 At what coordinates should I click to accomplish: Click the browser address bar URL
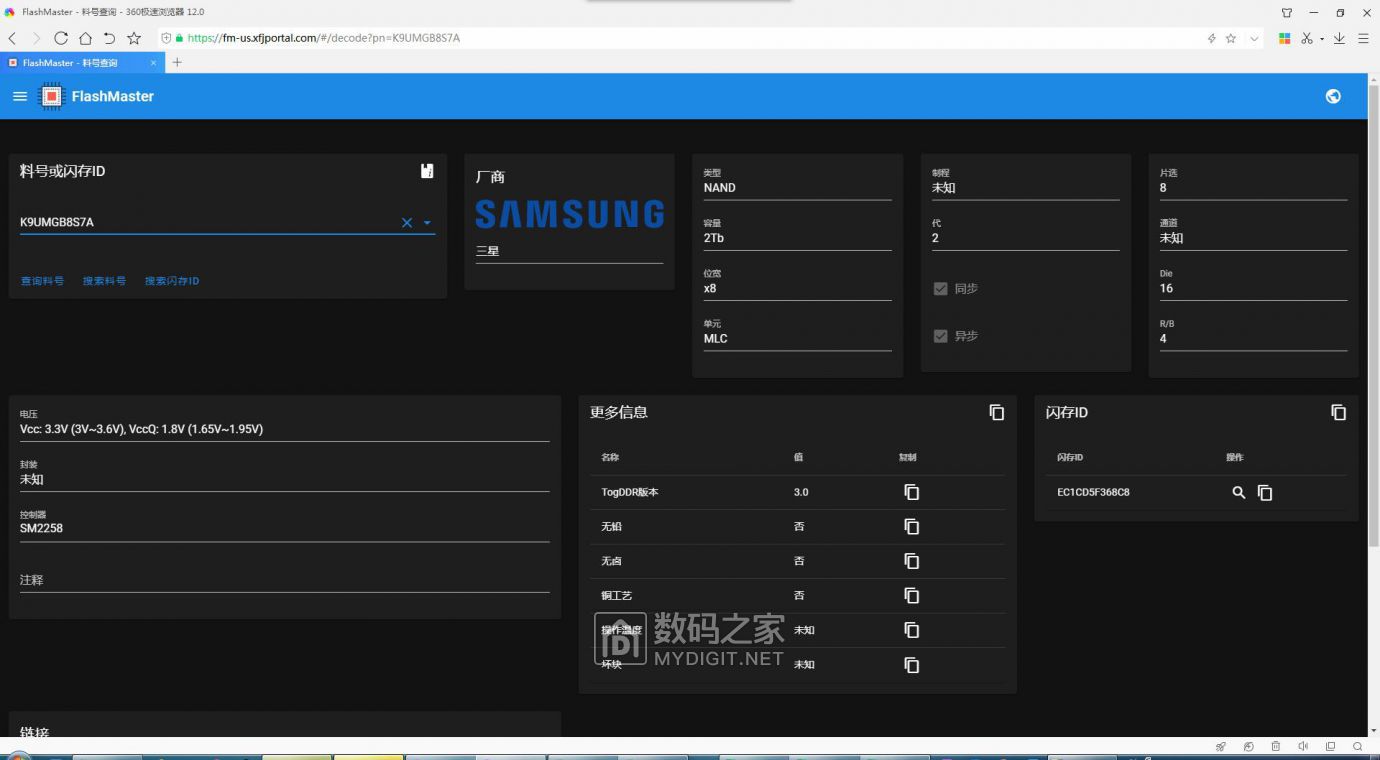coord(323,38)
